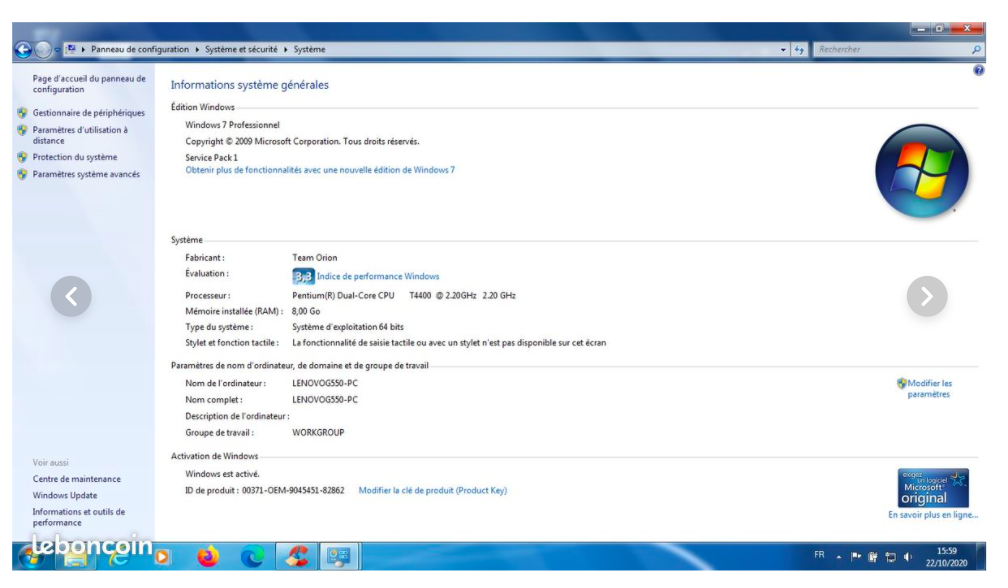Open Page d'accueil du panneau de configuration
This screenshot has width=1008, height=588.
tap(89, 84)
